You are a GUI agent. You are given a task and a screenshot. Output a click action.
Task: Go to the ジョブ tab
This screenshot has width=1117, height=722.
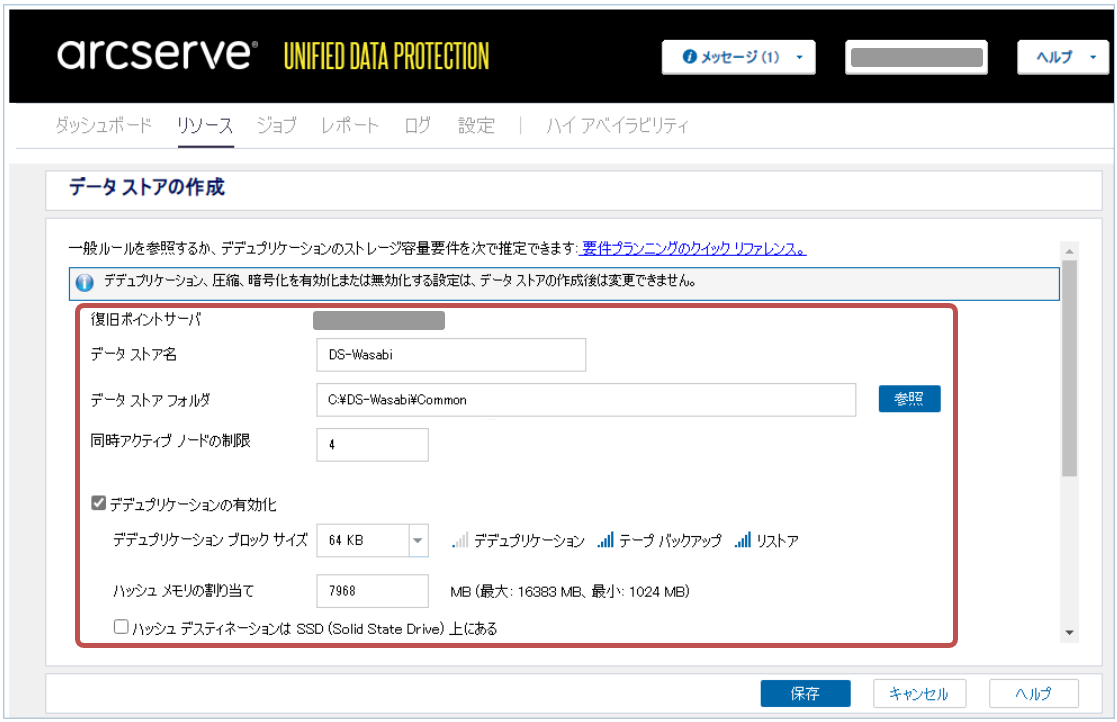point(276,125)
